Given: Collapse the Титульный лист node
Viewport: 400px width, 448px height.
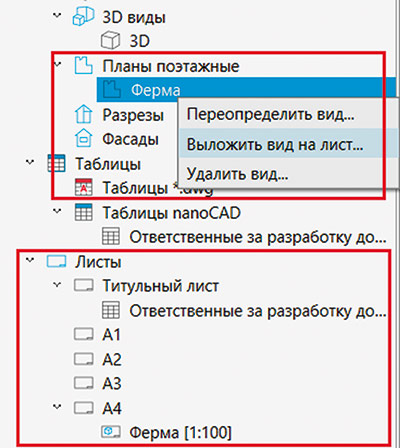Looking at the screenshot, I should pyautogui.click(x=58, y=285).
